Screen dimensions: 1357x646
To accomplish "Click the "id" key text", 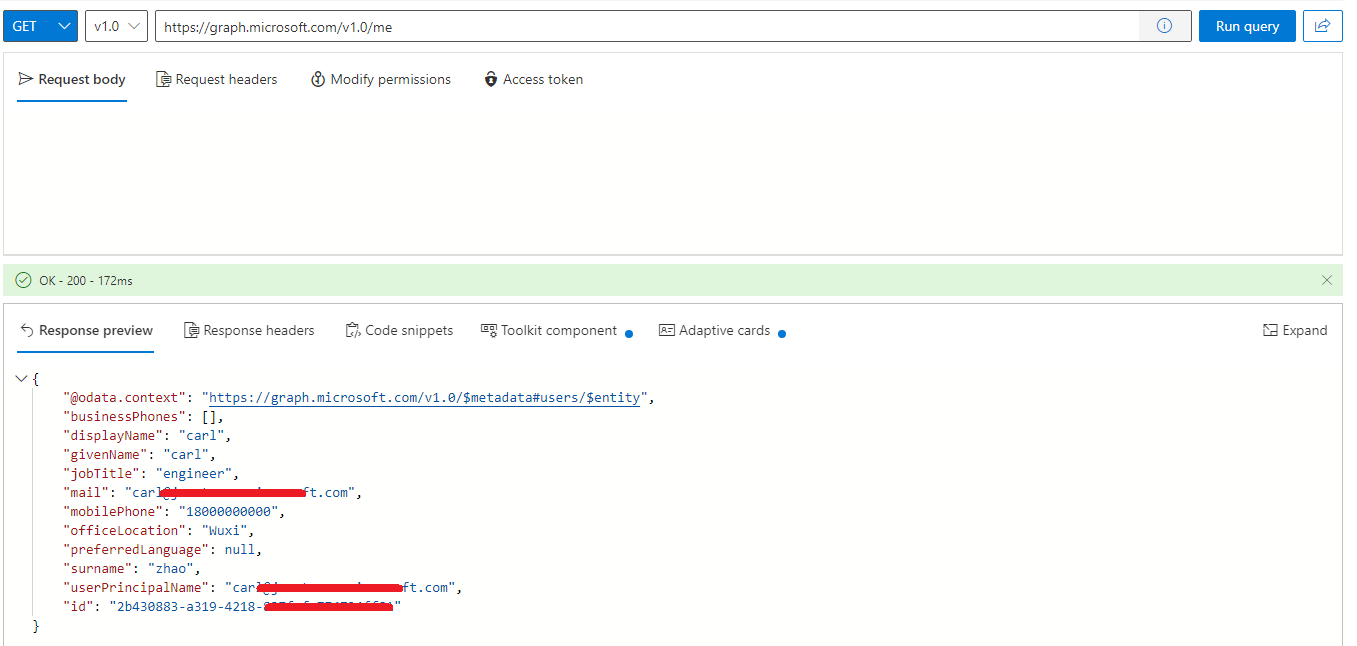I will 79,607.
